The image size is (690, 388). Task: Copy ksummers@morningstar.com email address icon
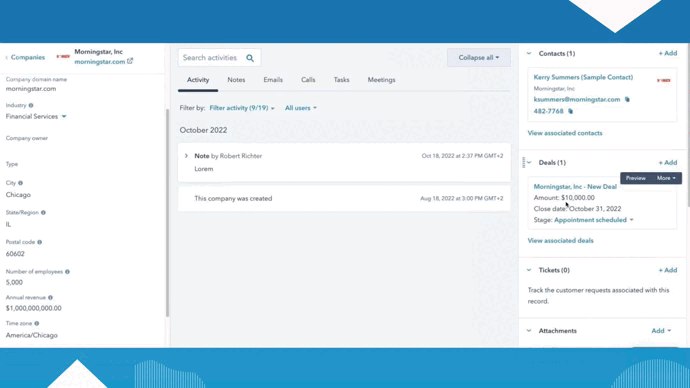627,99
